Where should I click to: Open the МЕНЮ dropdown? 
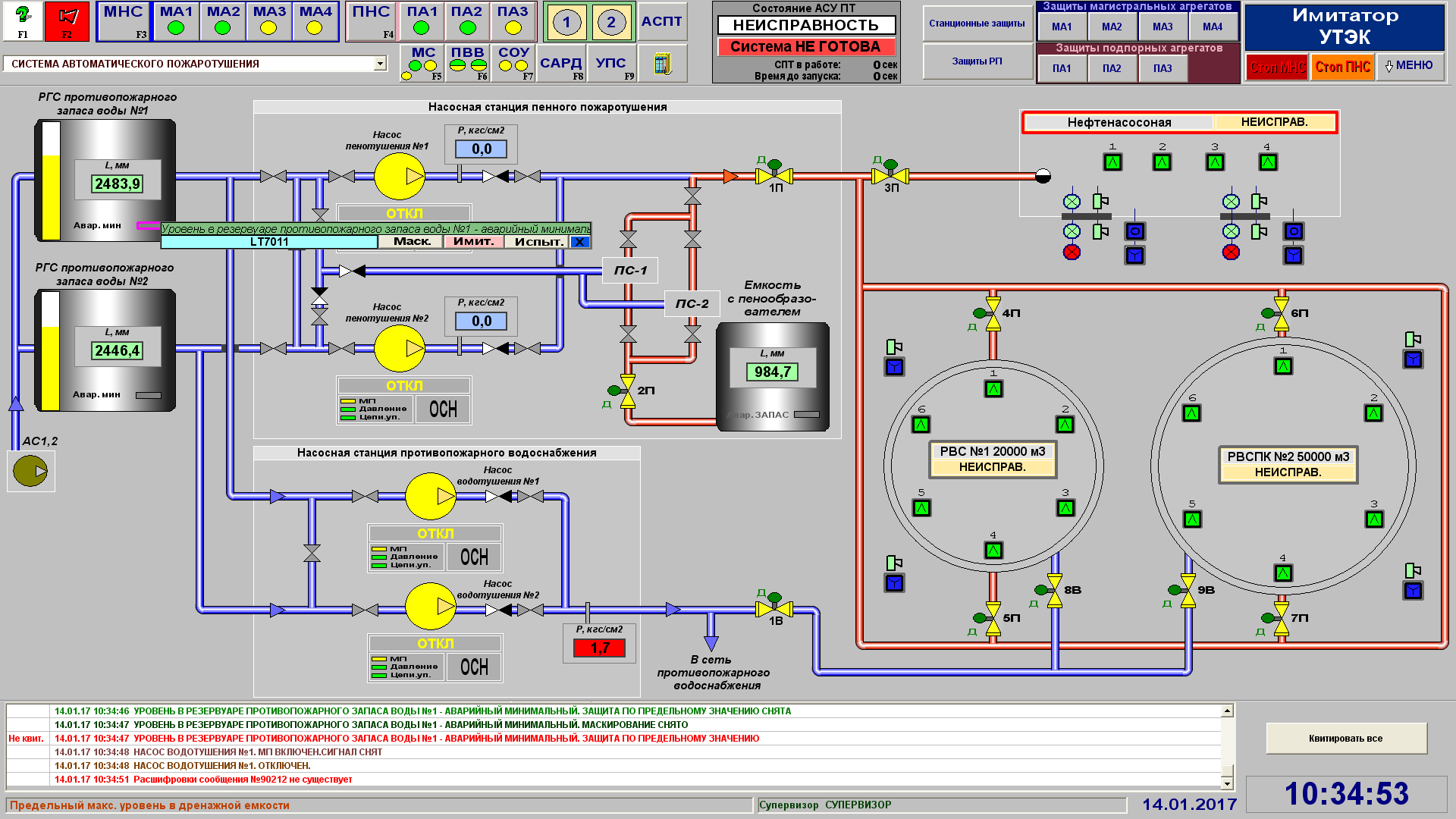(x=1410, y=66)
